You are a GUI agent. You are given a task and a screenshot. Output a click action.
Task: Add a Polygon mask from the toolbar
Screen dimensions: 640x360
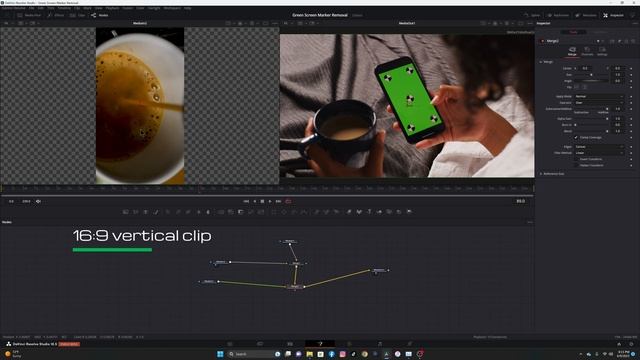pos(294,212)
